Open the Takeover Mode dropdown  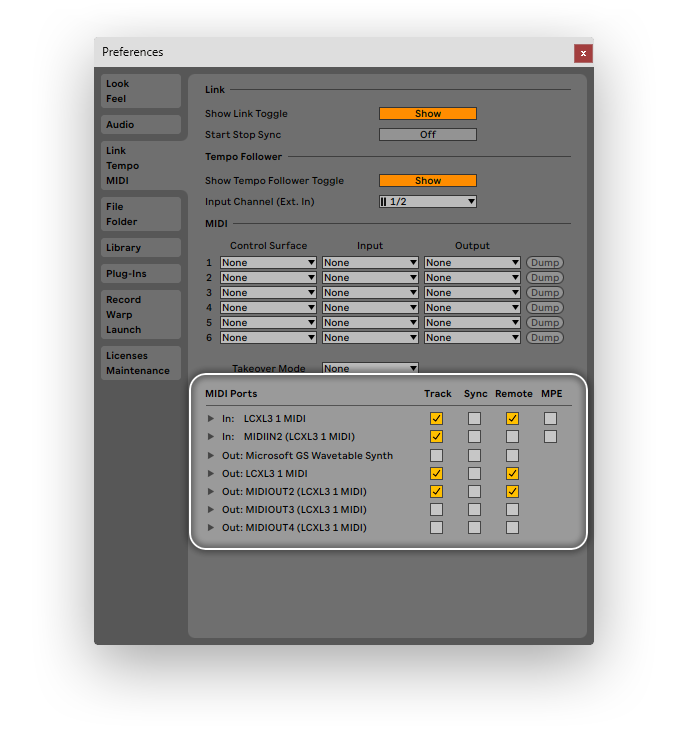[370, 368]
